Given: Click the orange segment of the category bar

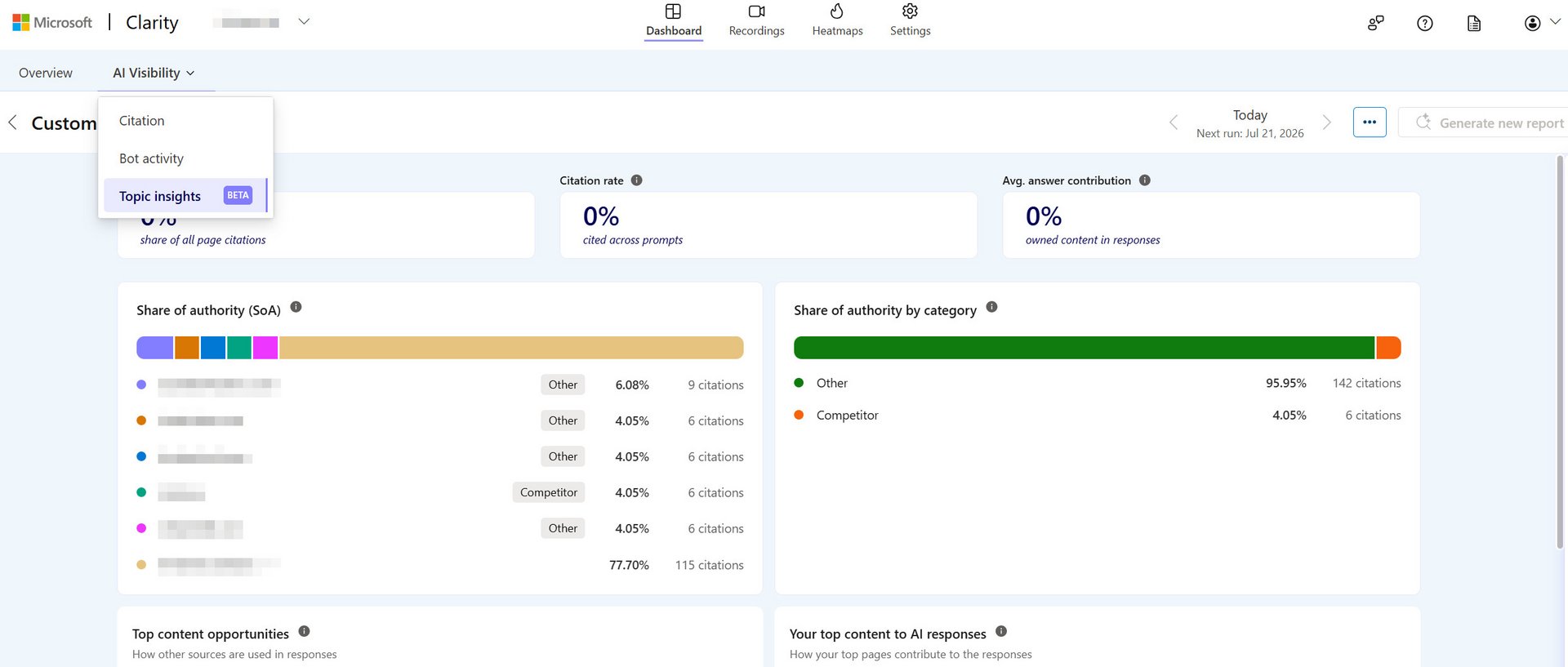Looking at the screenshot, I should coord(1388,348).
